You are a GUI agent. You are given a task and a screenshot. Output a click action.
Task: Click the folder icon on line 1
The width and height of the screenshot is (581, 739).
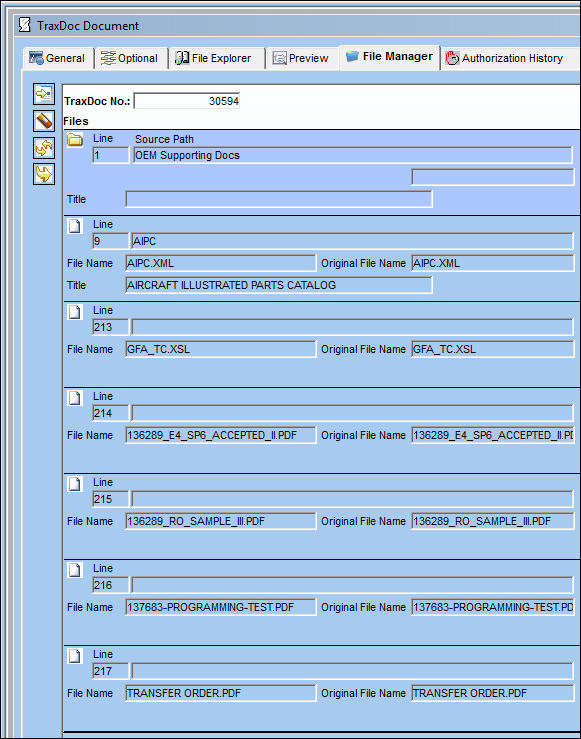(75, 140)
